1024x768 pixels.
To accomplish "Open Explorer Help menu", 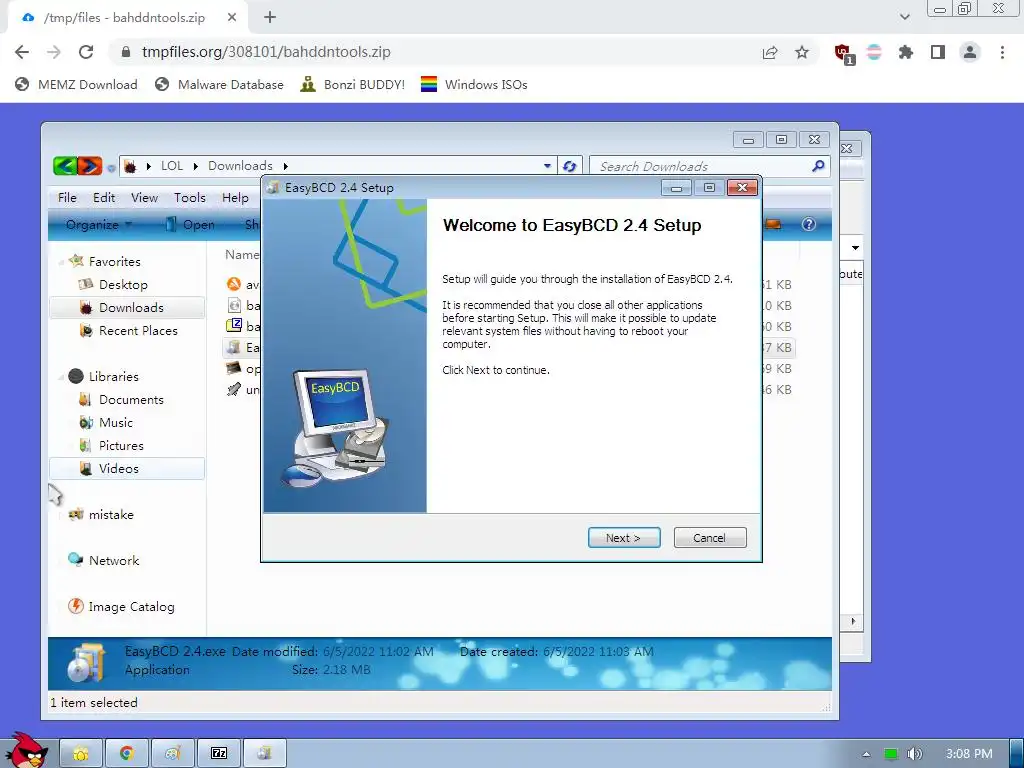I will pos(235,197).
